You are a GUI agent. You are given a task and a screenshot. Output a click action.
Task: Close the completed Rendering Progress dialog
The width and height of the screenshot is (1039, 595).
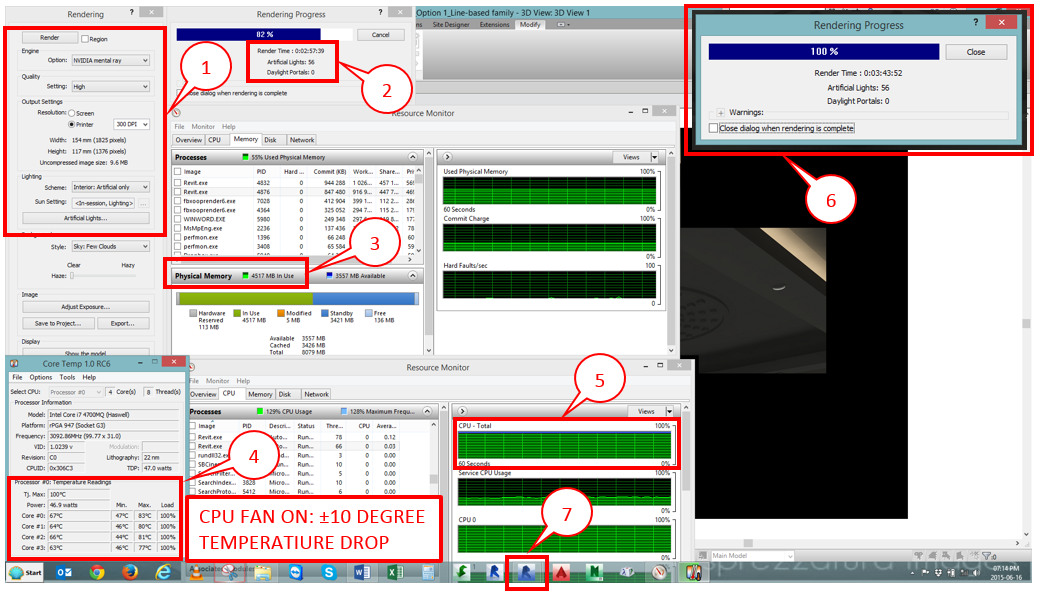tap(976, 51)
